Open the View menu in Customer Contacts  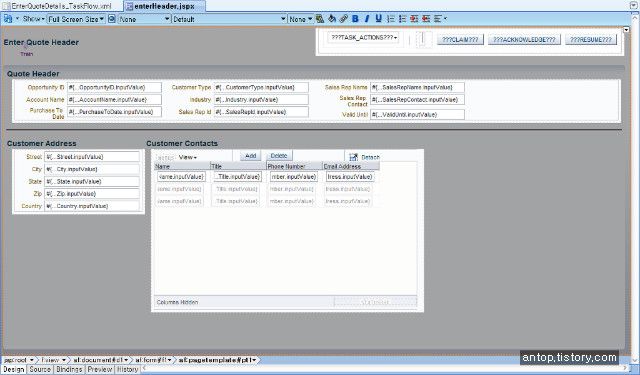click(x=188, y=157)
